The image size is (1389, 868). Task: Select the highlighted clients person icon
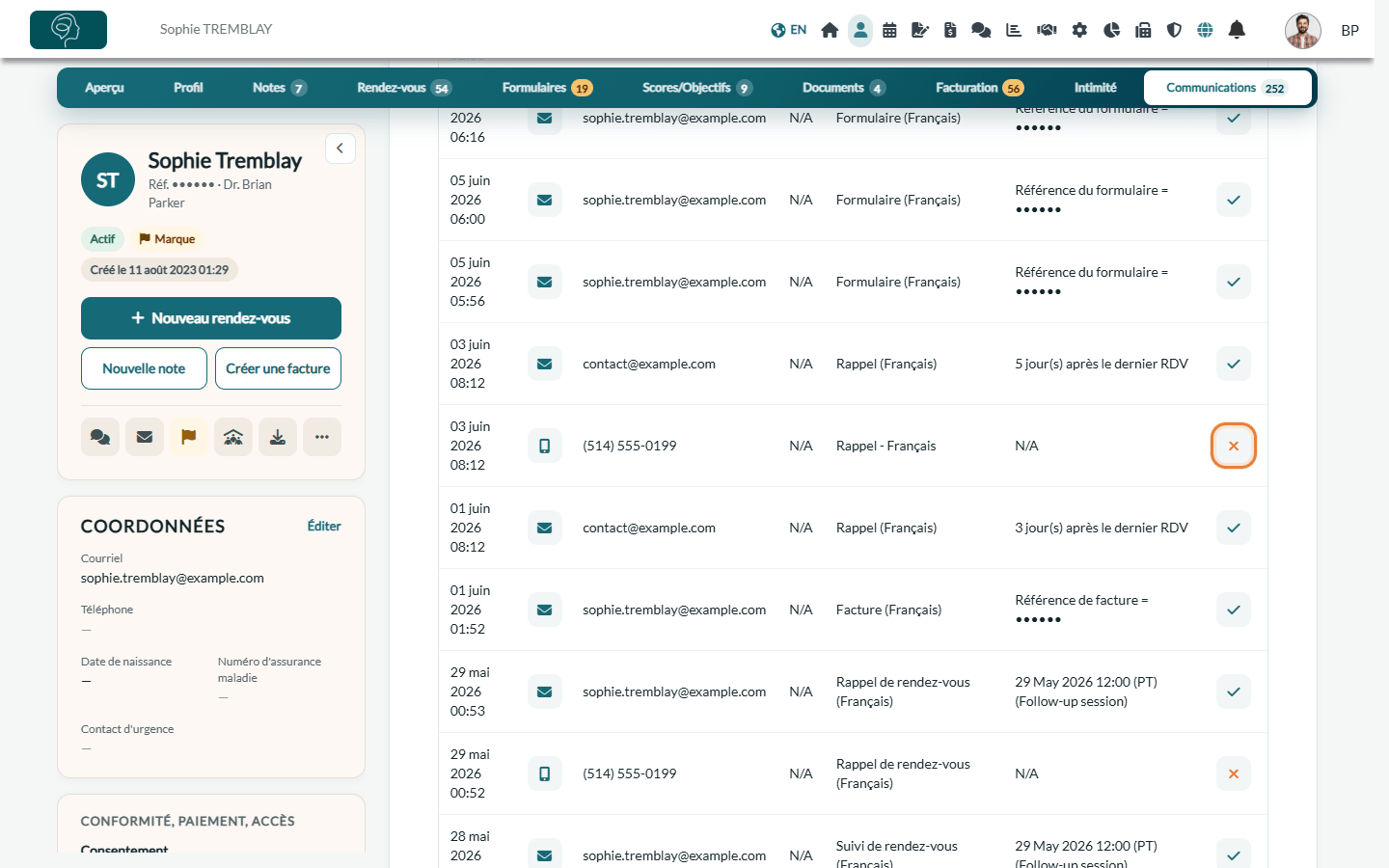coord(860,30)
